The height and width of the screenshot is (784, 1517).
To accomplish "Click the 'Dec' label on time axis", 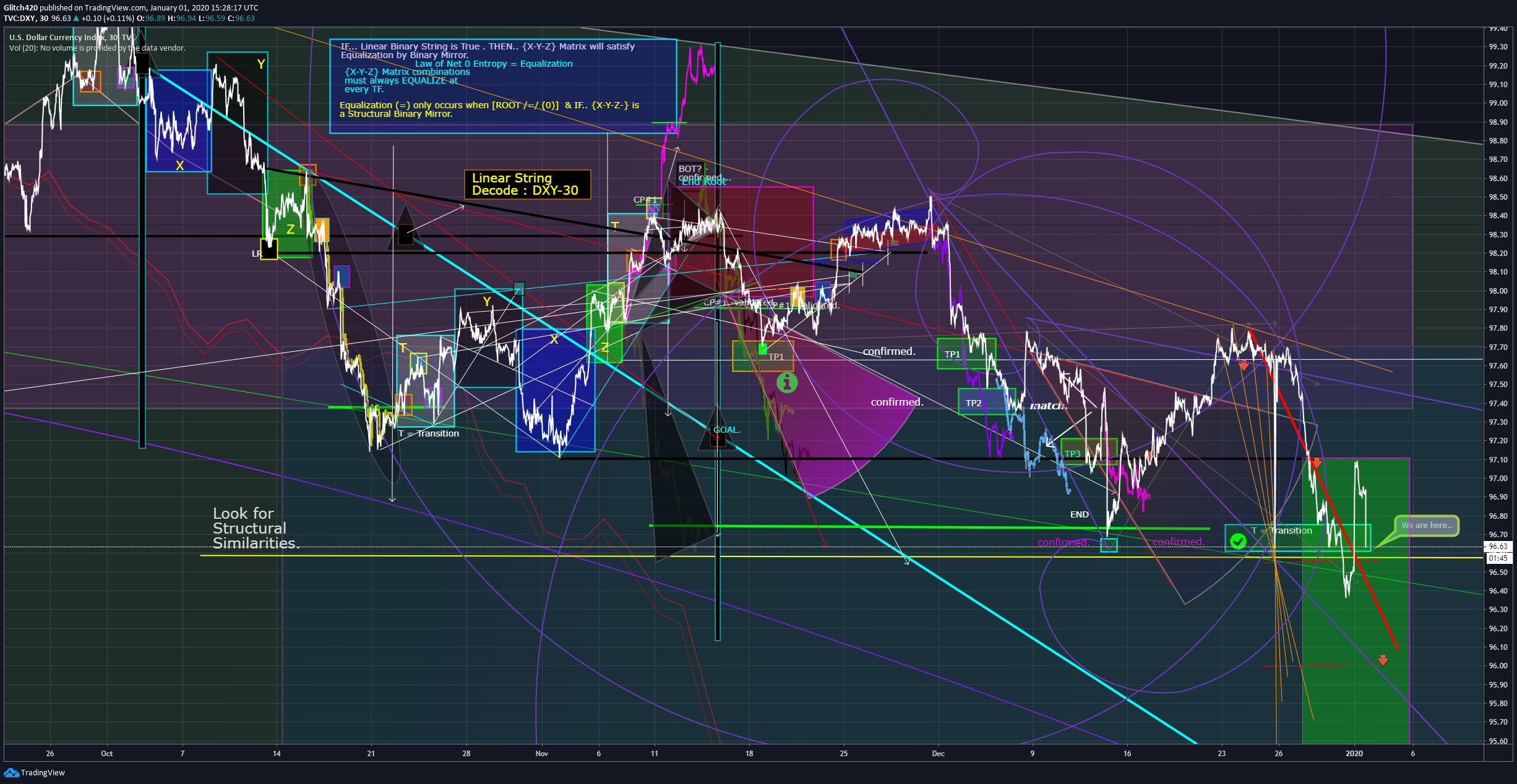I will [x=939, y=753].
